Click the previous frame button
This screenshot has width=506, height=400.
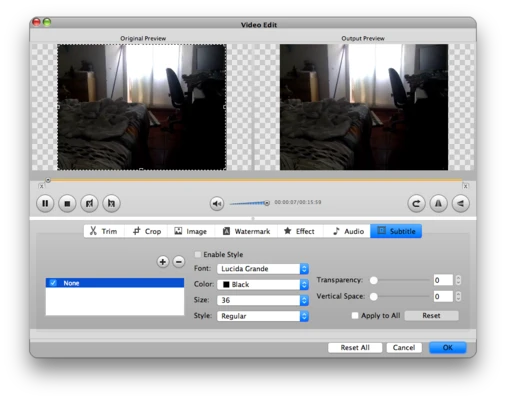89,203
